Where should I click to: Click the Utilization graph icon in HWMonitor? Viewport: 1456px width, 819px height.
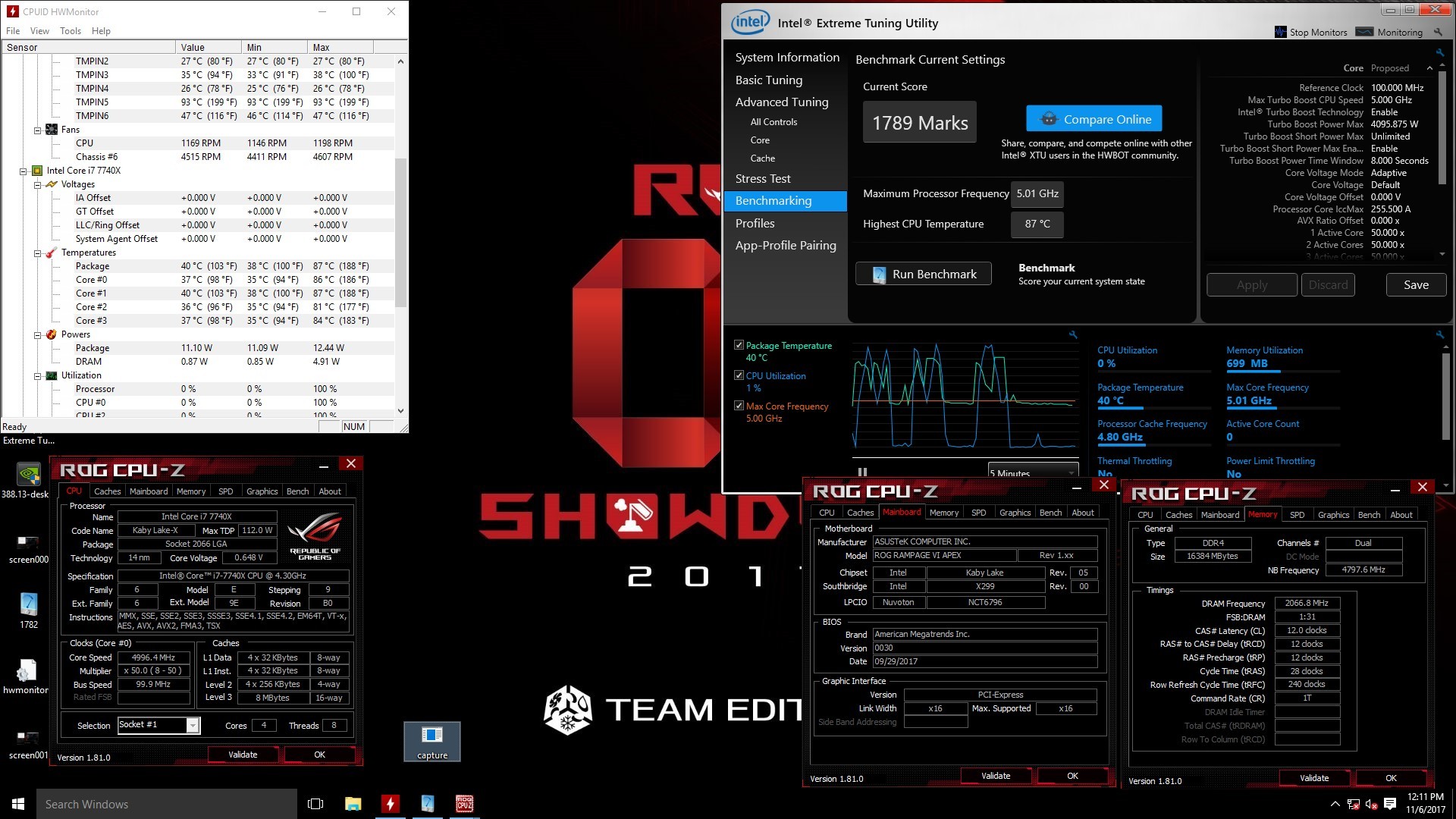[52, 375]
